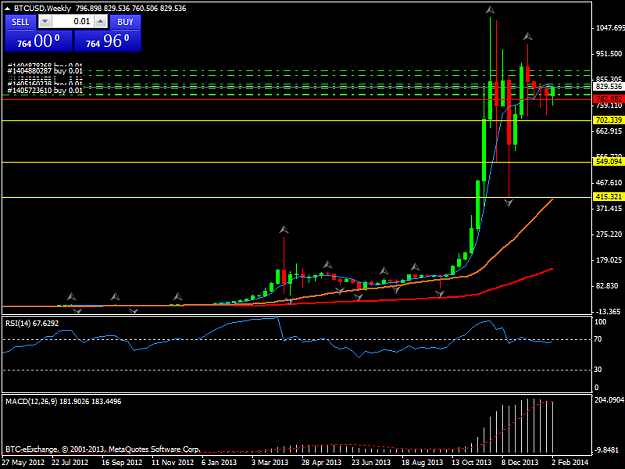Click the RSI 70 level label
The width and height of the screenshot is (625, 469).
coord(597,339)
